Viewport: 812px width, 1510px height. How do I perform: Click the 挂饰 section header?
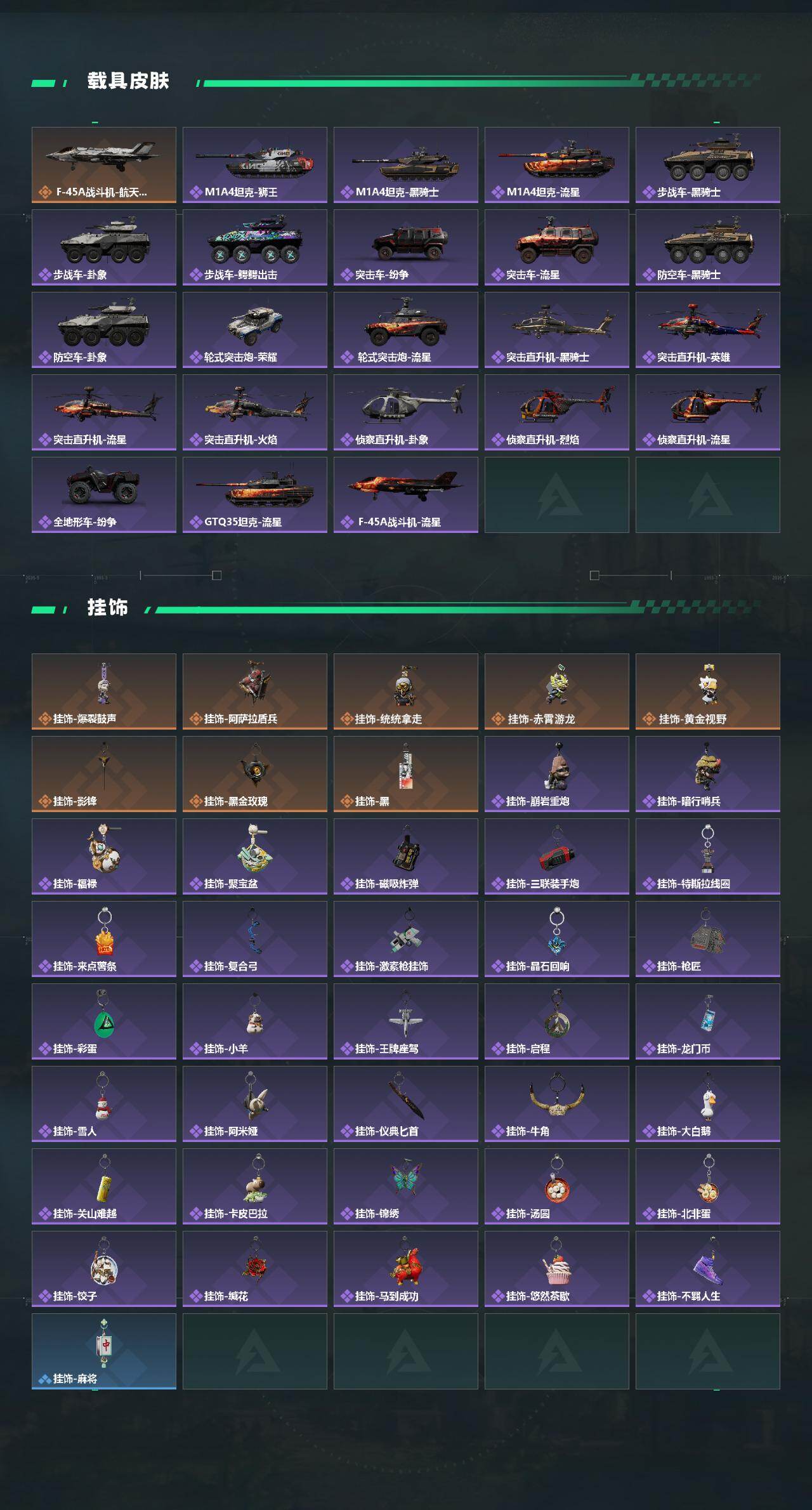(x=108, y=608)
